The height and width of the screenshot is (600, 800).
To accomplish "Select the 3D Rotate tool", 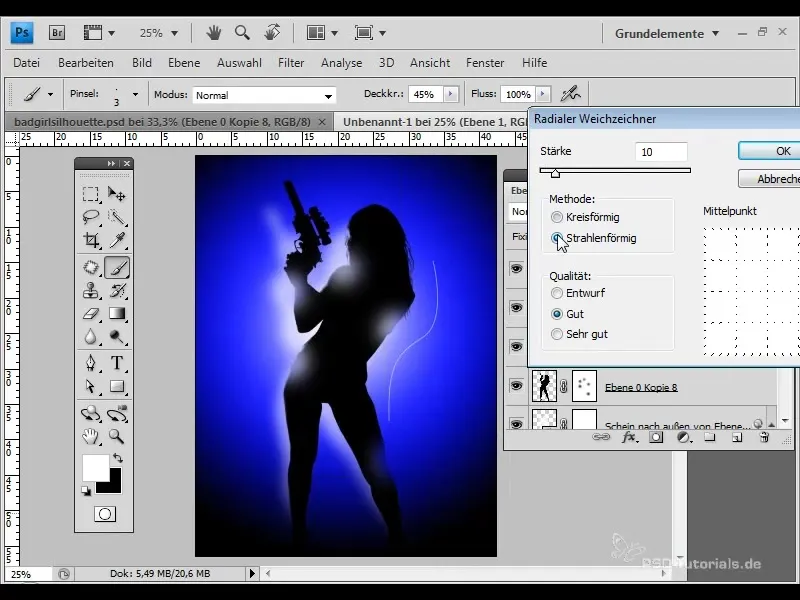I will tap(91, 413).
